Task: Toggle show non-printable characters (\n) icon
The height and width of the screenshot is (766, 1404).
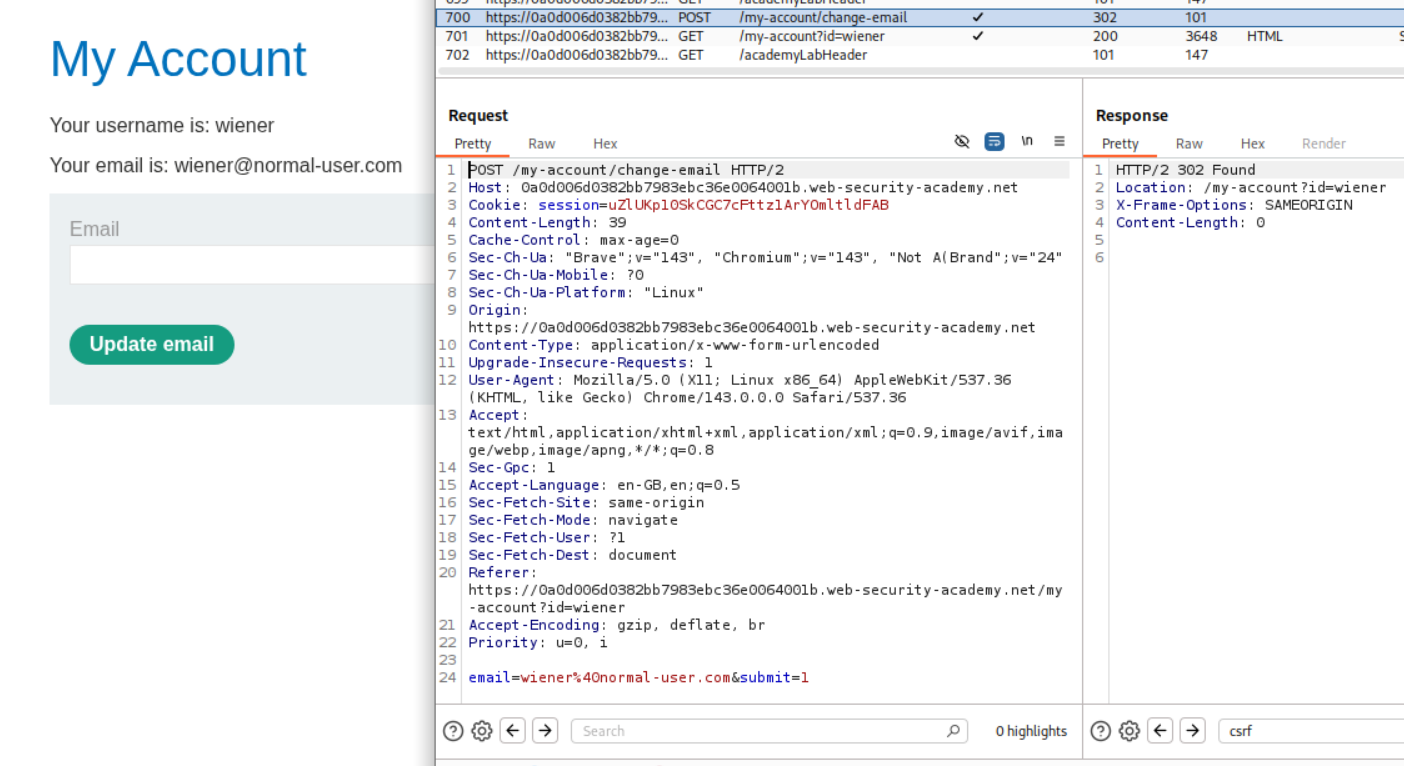Action: [x=1027, y=142]
